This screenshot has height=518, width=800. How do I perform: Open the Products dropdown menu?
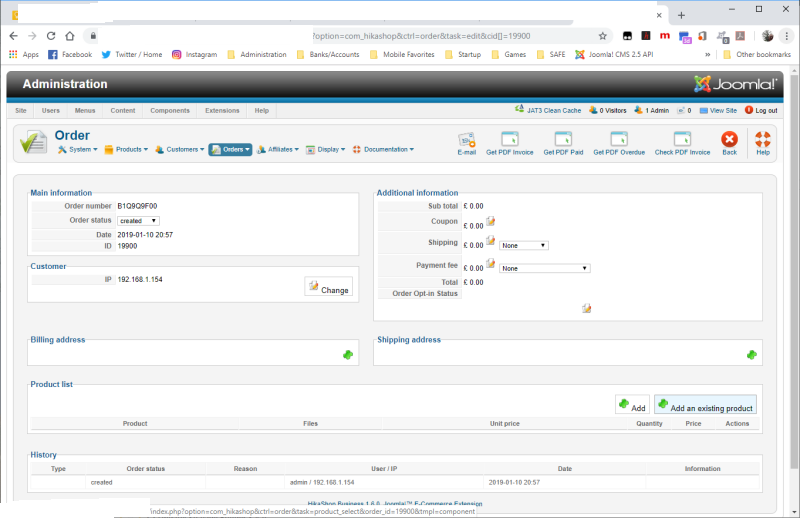[x=126, y=149]
